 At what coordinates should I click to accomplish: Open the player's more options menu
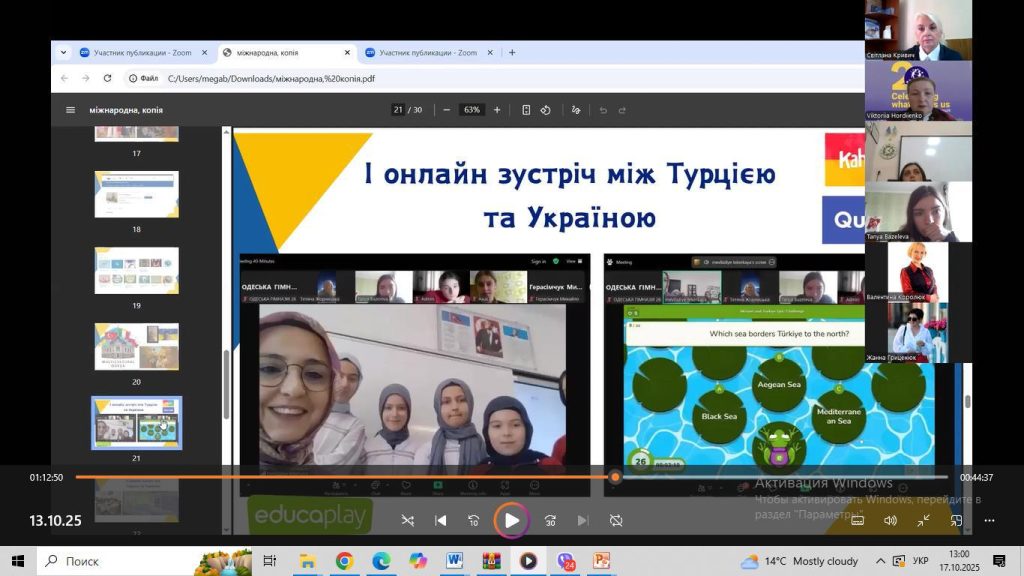[x=990, y=520]
